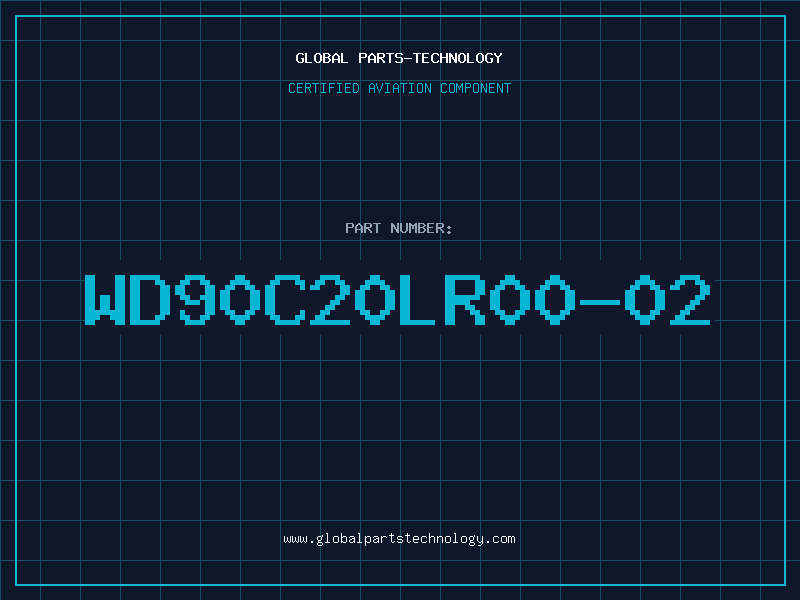The width and height of the screenshot is (800, 600).
Task: Click the letter R in the part number
Action: 464,300
